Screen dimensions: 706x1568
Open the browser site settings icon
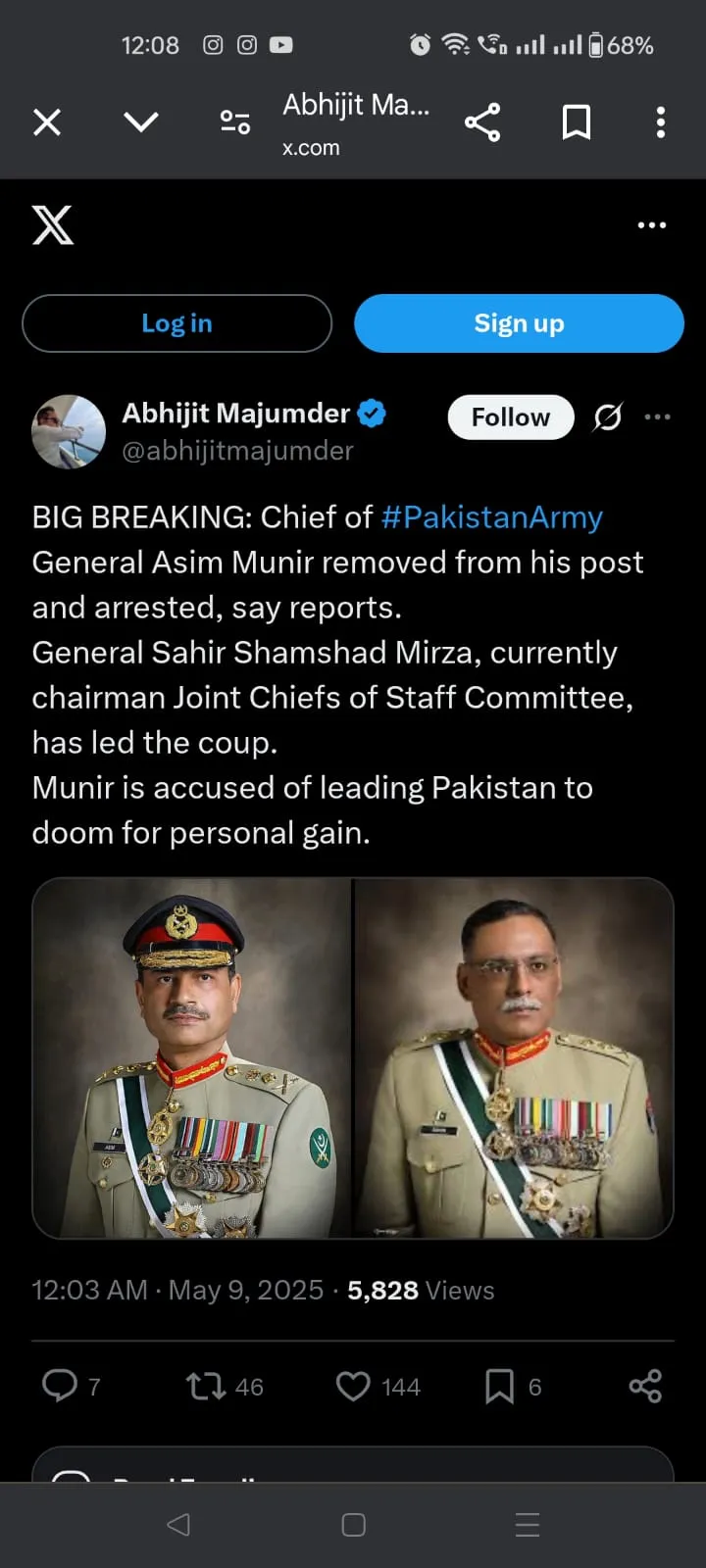point(235,122)
